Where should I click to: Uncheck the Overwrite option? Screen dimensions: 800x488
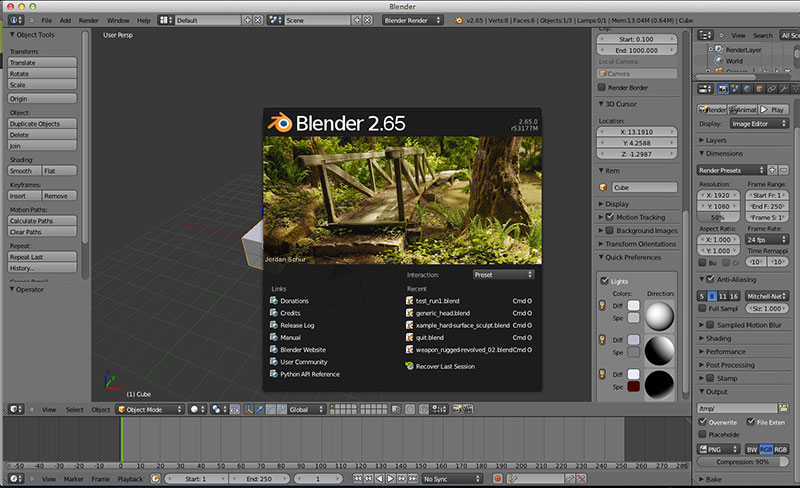click(703, 422)
